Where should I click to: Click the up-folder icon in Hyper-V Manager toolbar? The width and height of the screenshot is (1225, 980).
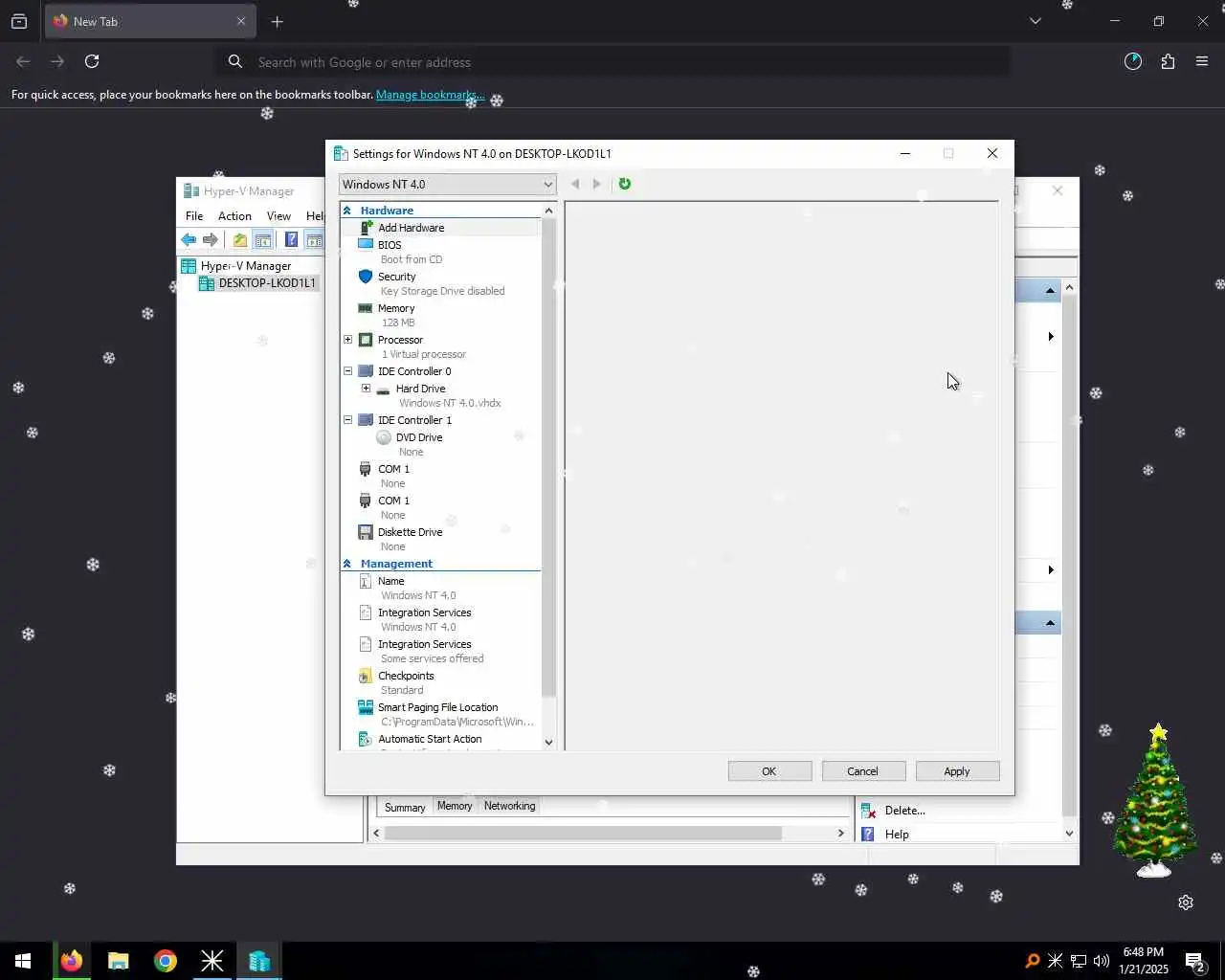(240, 240)
